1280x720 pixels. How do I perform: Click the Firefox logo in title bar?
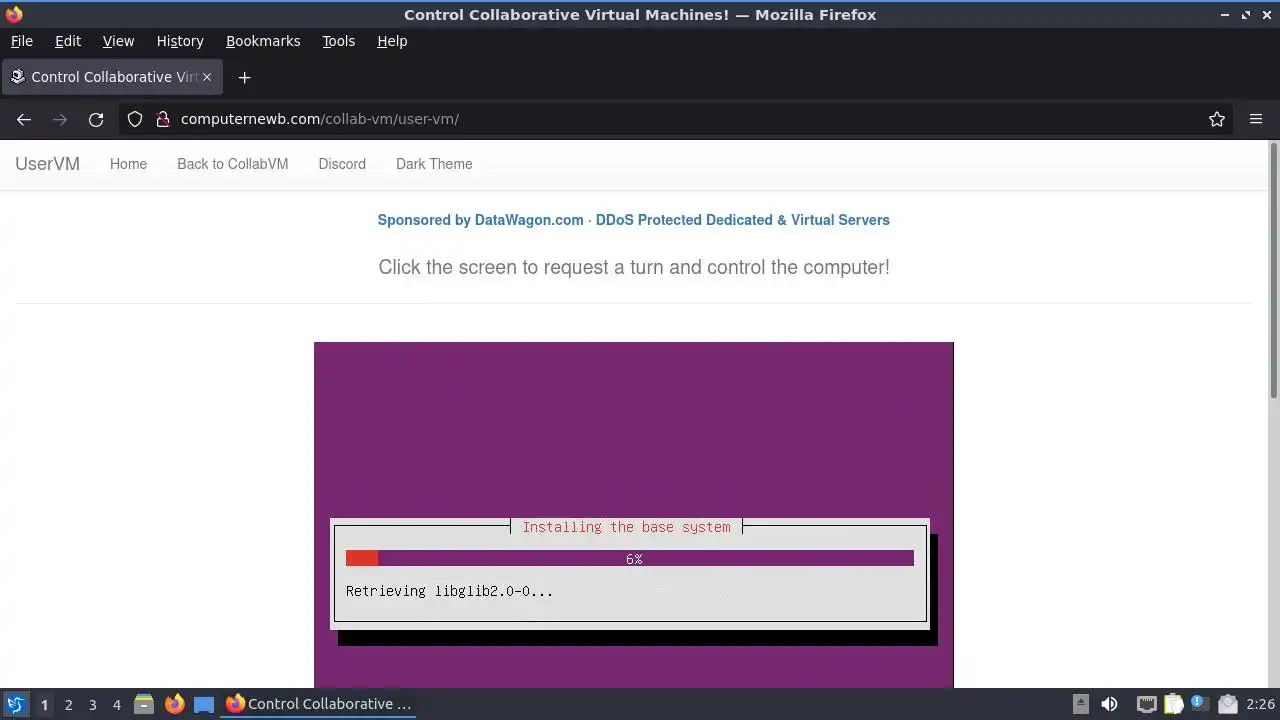pos(14,14)
